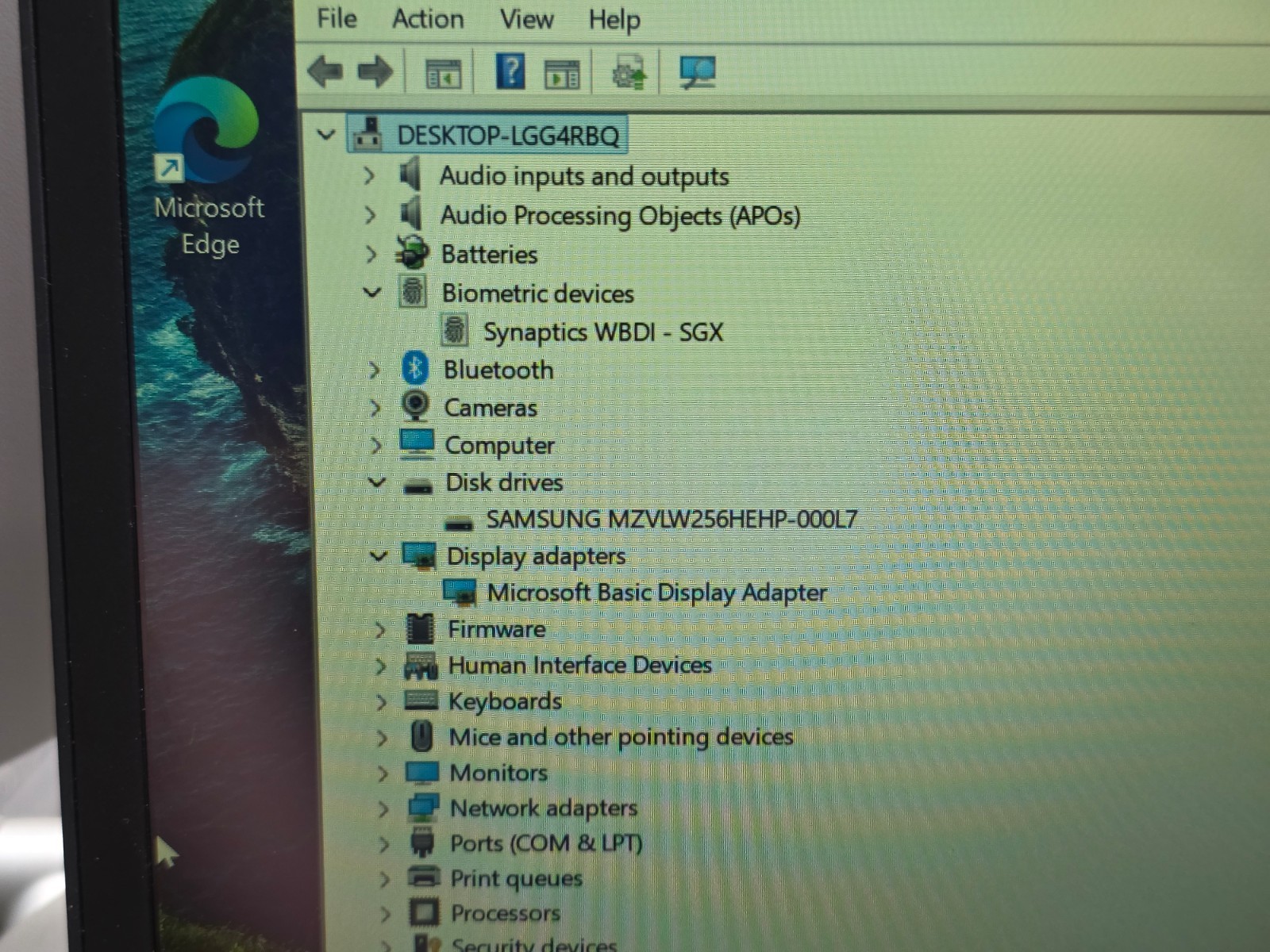Click the drive icon for Disk drives
Viewport: 1270px width, 952px height.
(x=418, y=486)
